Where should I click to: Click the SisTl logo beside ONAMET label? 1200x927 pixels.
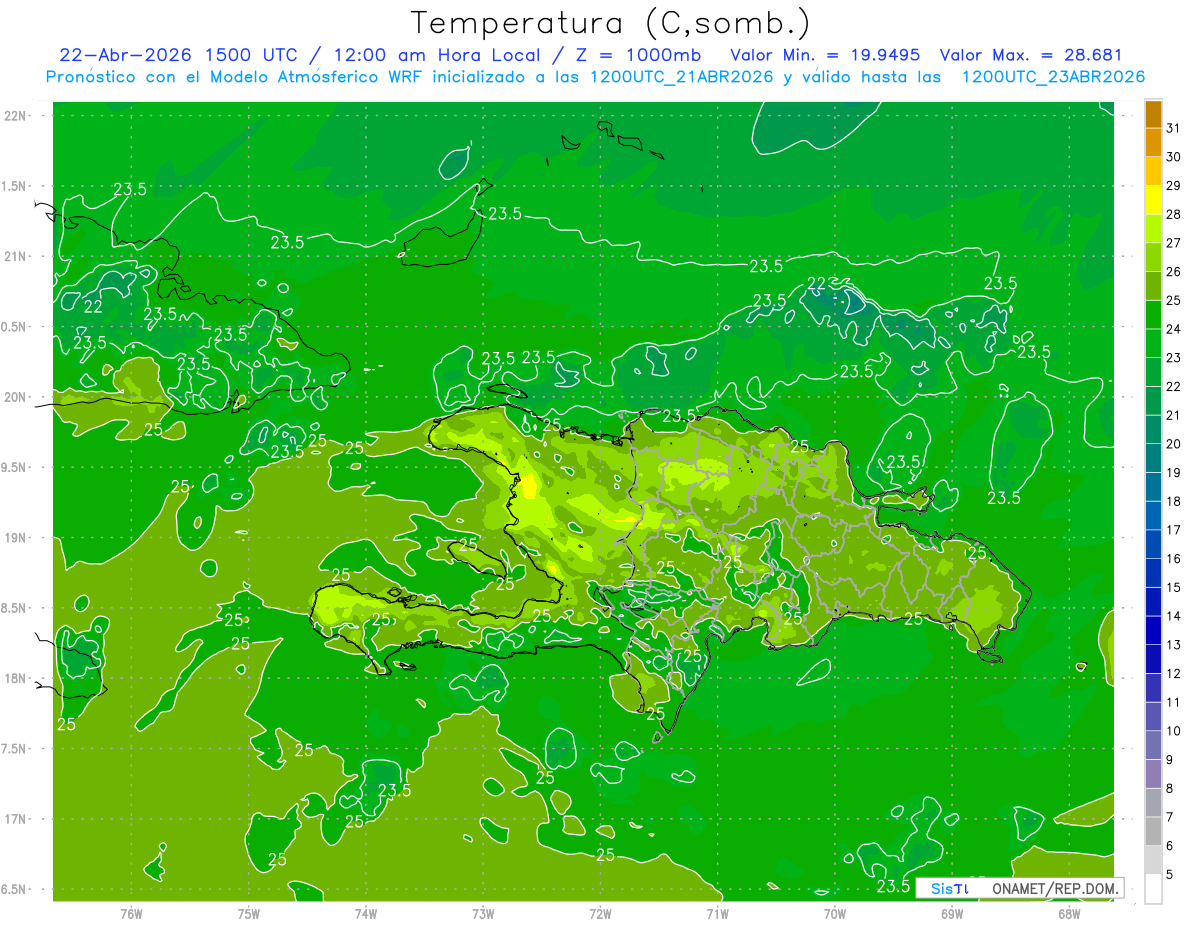pos(949,888)
